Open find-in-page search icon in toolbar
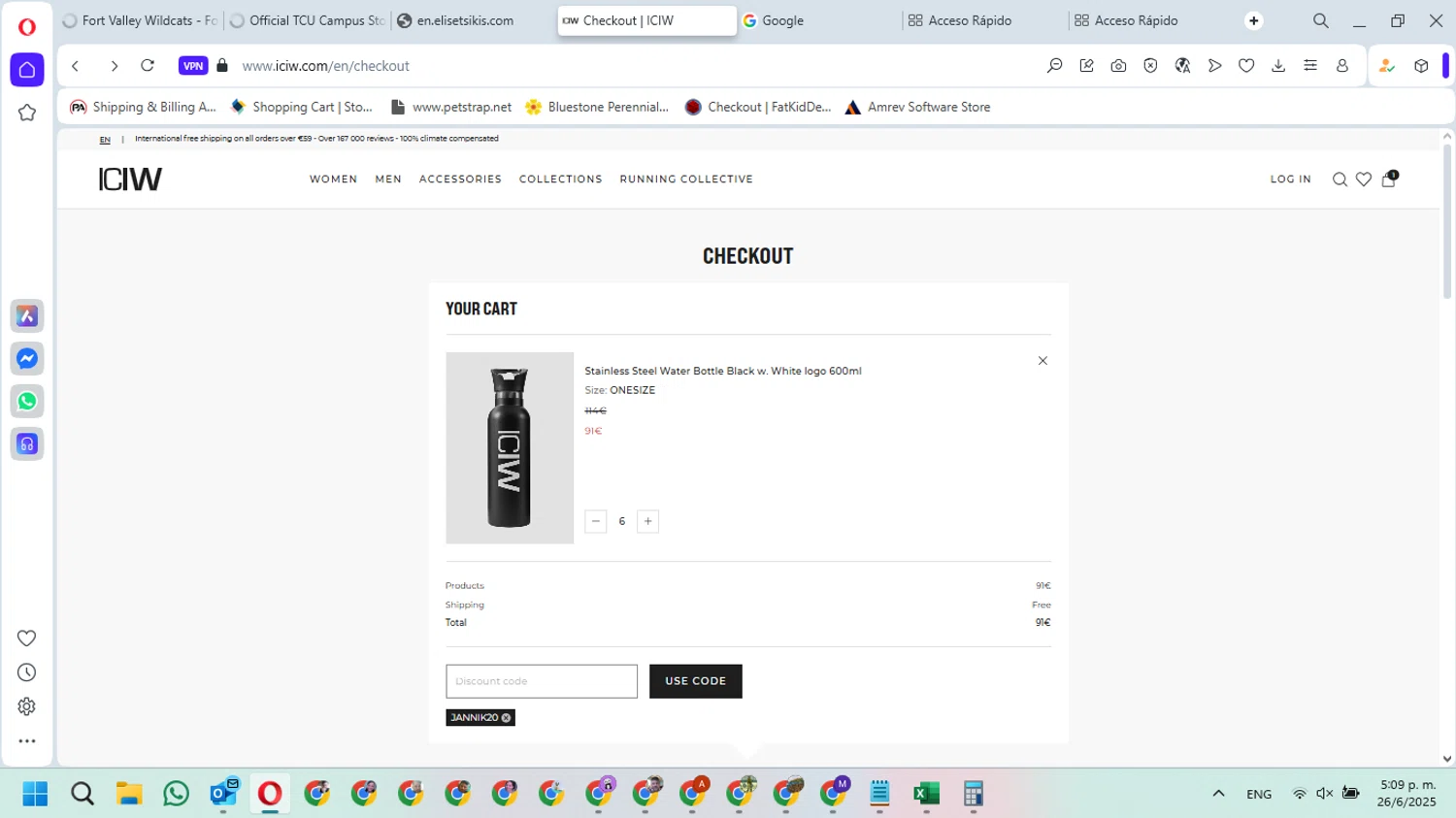 click(1055, 66)
